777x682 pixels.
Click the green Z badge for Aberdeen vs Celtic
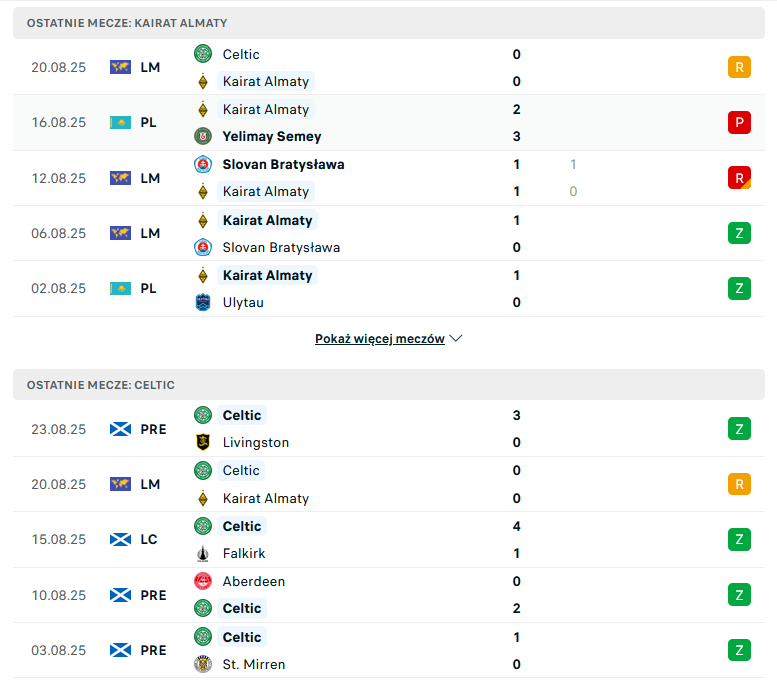coord(739,595)
